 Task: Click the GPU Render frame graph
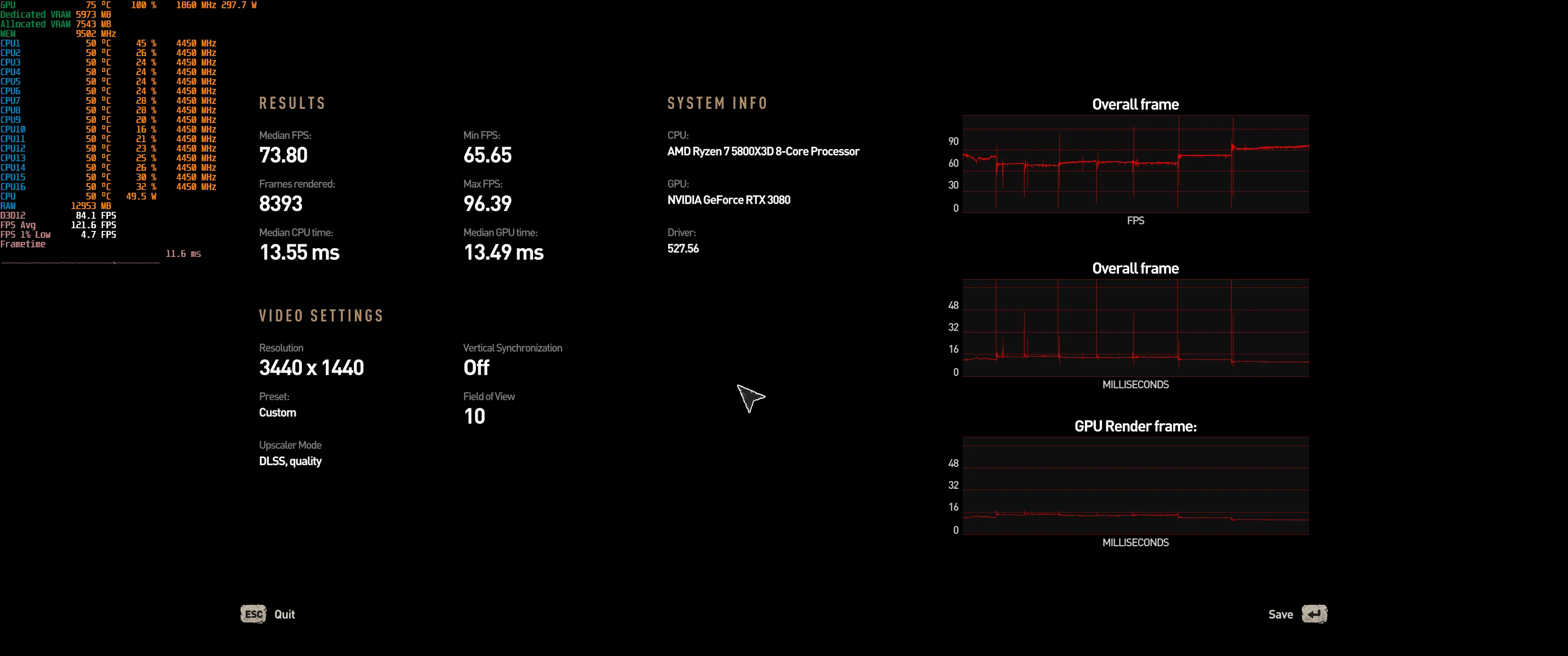pyautogui.click(x=1135, y=486)
